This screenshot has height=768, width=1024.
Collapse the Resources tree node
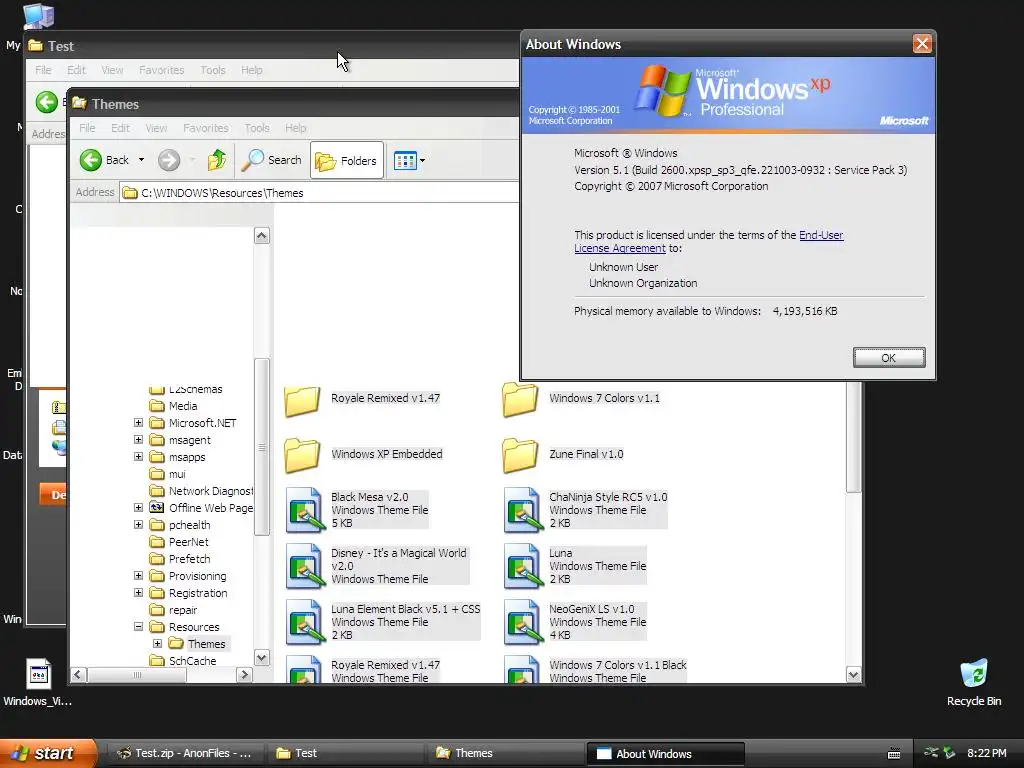coord(138,626)
